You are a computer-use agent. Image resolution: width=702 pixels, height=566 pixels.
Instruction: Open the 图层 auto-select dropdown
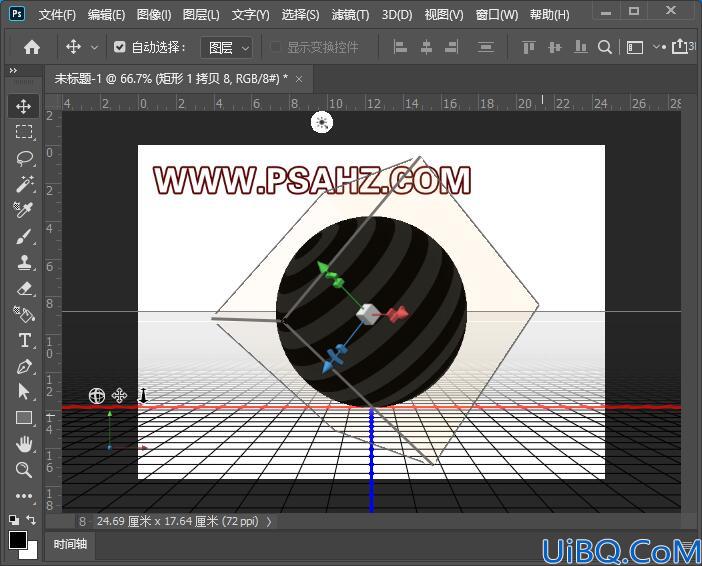[227, 47]
